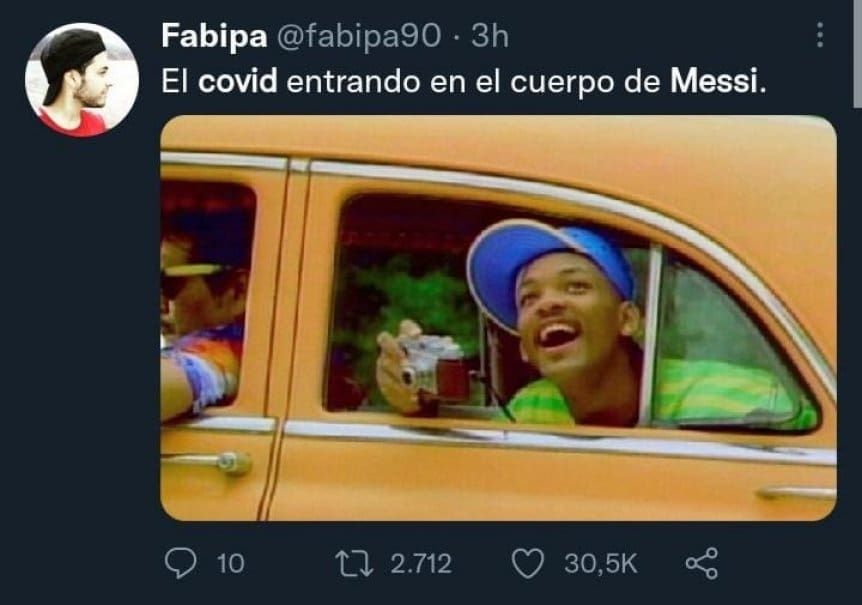The image size is (862, 605).
Task: Click the 3h tweet timestamp
Action: click(x=490, y=36)
